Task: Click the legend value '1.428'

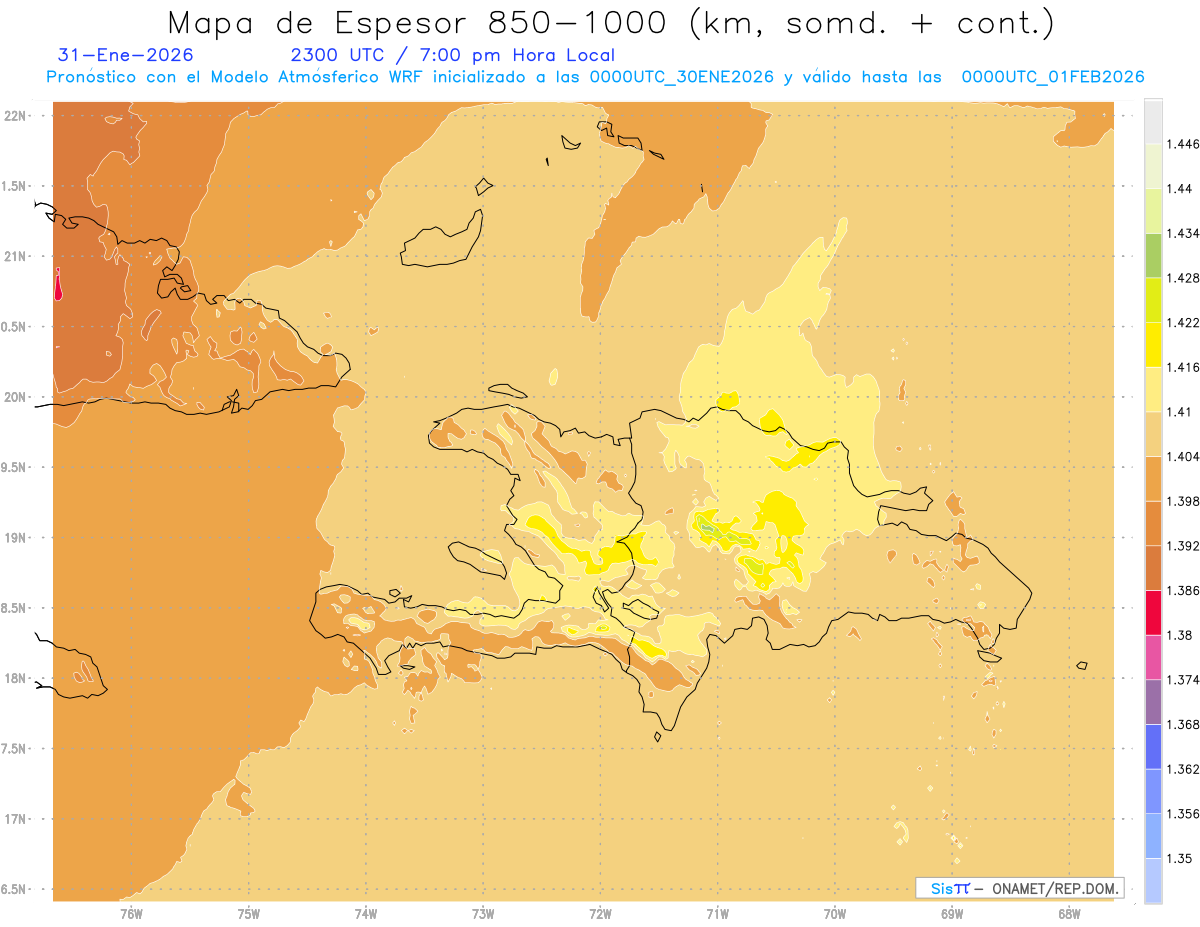Action: pyautogui.click(x=1185, y=278)
